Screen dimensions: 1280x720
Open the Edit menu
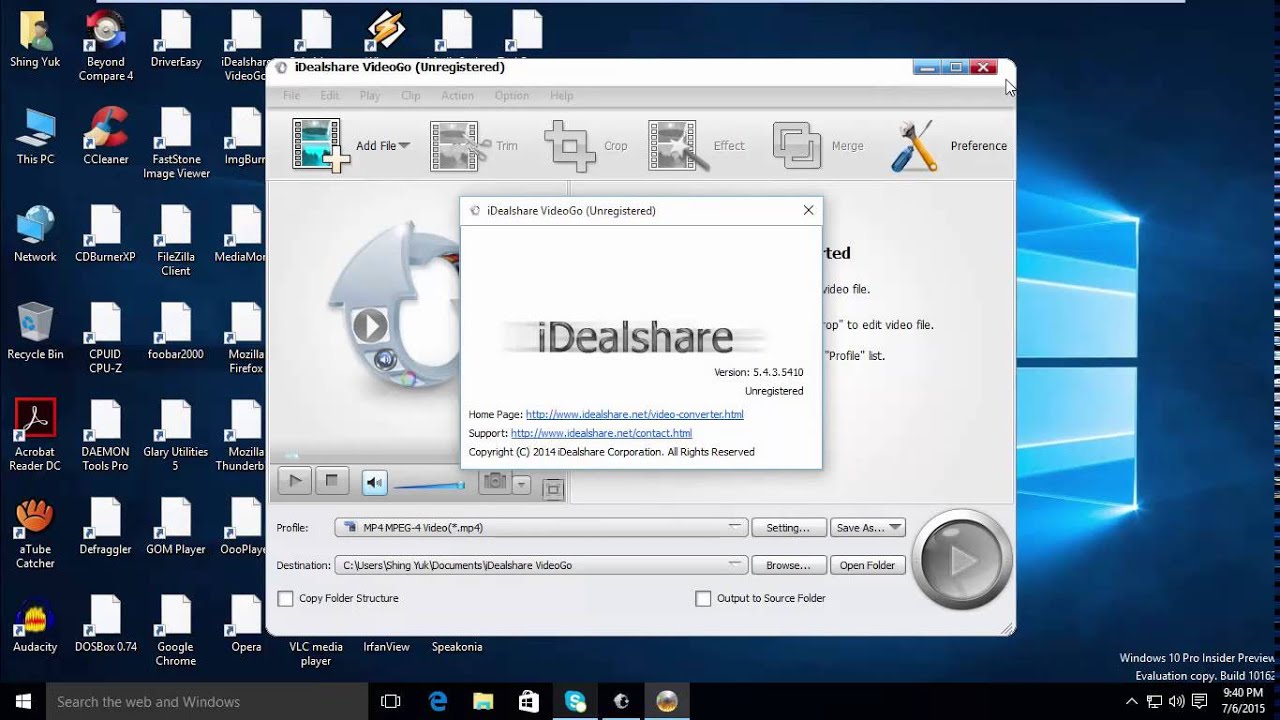click(329, 96)
